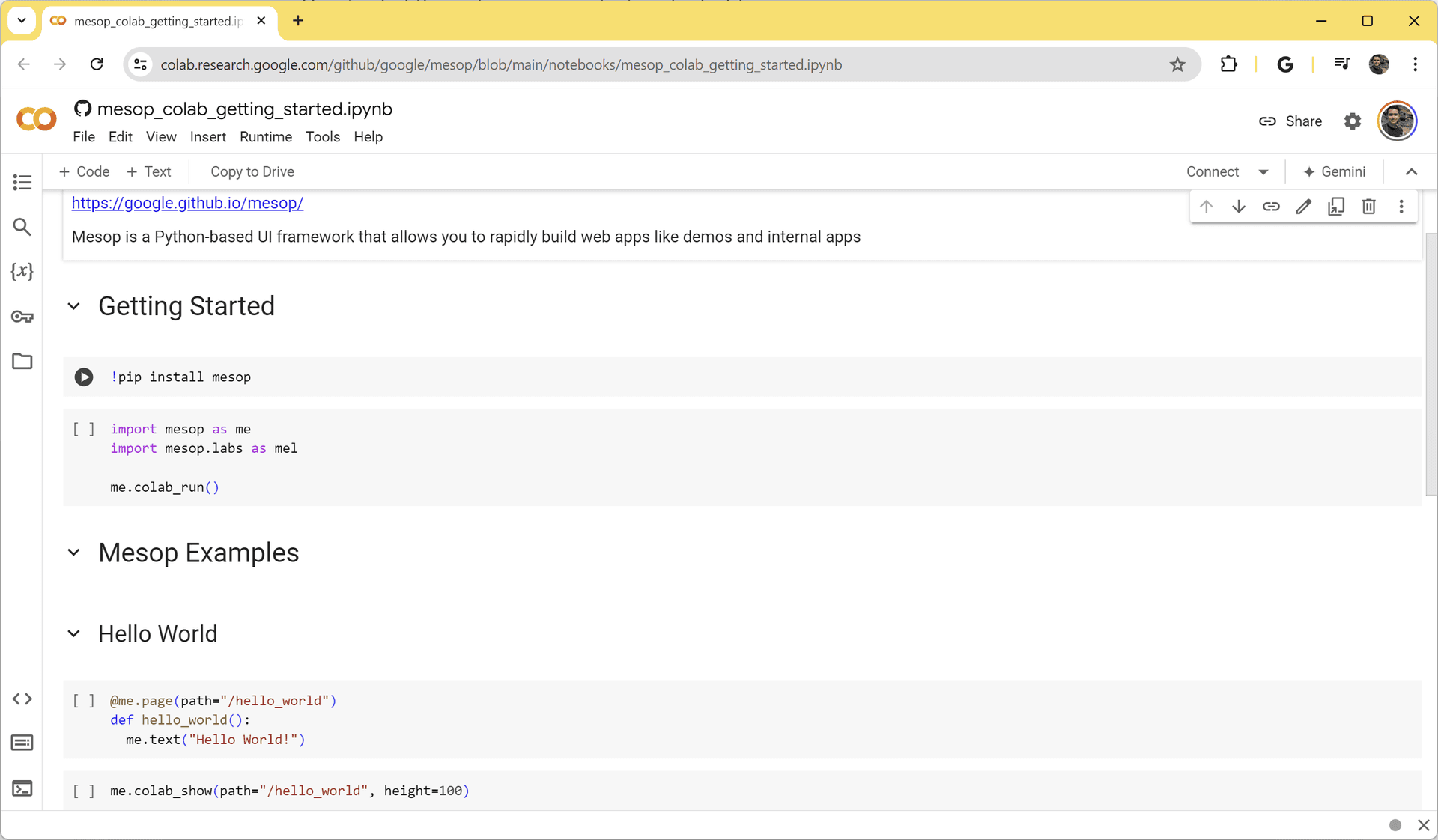Screen dimensions: 1438x840
Task: Open the Gemini assistant
Action: tap(1334, 171)
